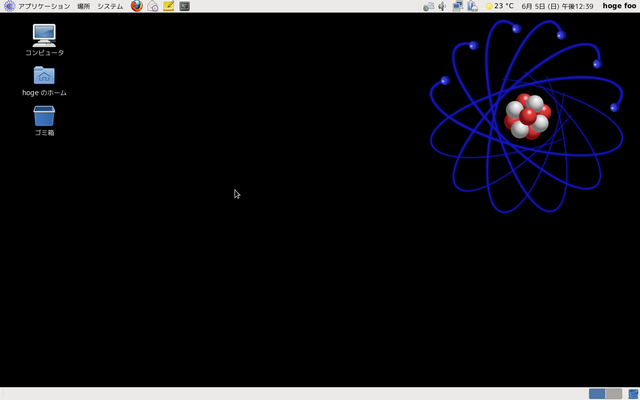Open the 場所 menu
640x400 pixels.
coord(83,6)
